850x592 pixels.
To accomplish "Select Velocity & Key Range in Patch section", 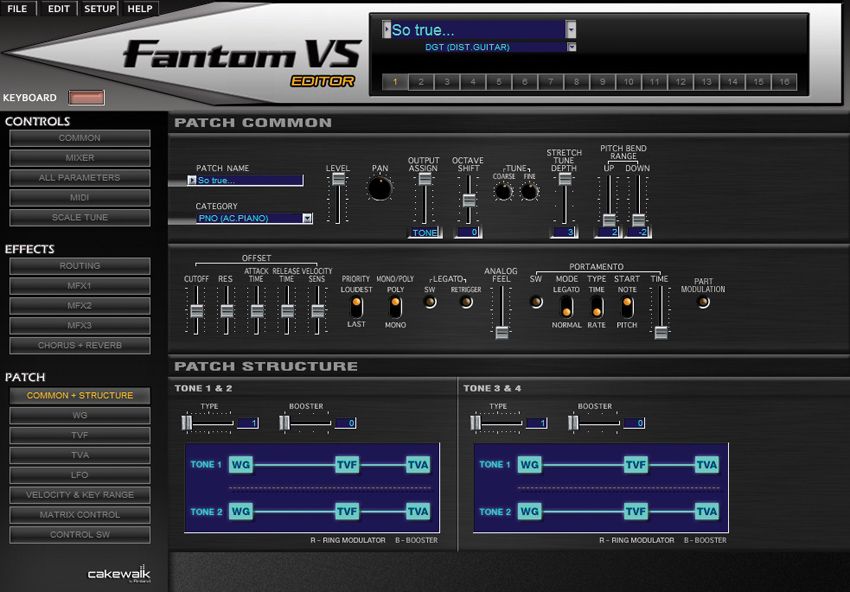I will point(79,494).
